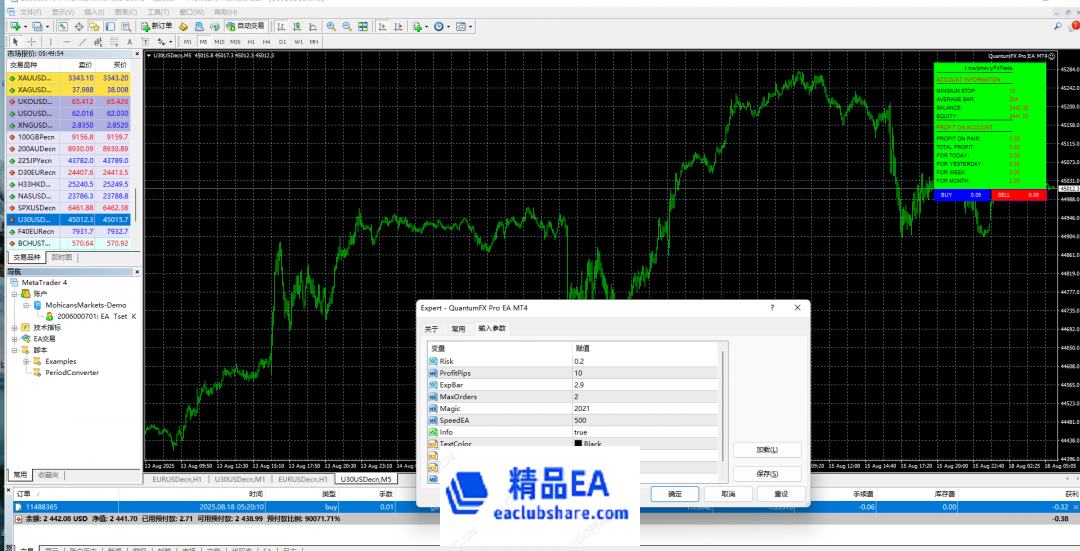Expand the 技术指标 tree node

click(x=13, y=327)
